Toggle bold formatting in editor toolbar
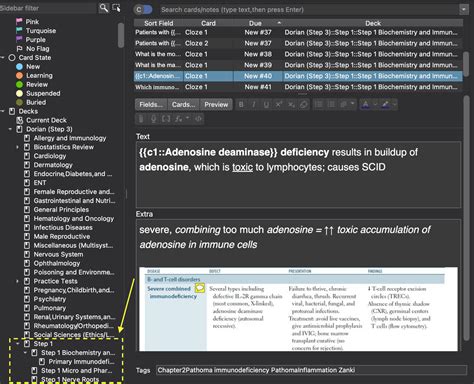Image resolution: width=474 pixels, height=384 pixels. [x=241, y=105]
